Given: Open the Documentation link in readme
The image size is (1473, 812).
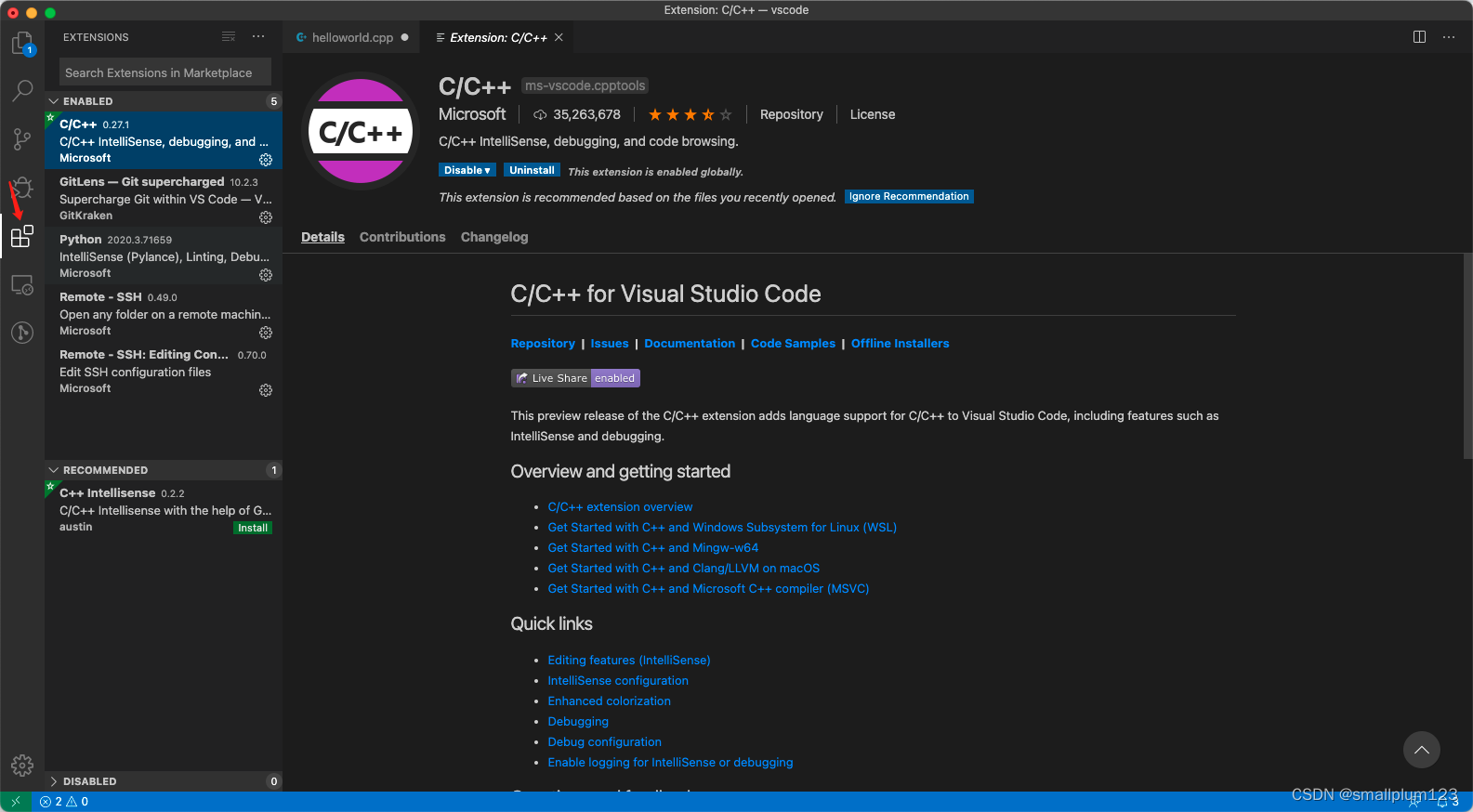Looking at the screenshot, I should (690, 343).
